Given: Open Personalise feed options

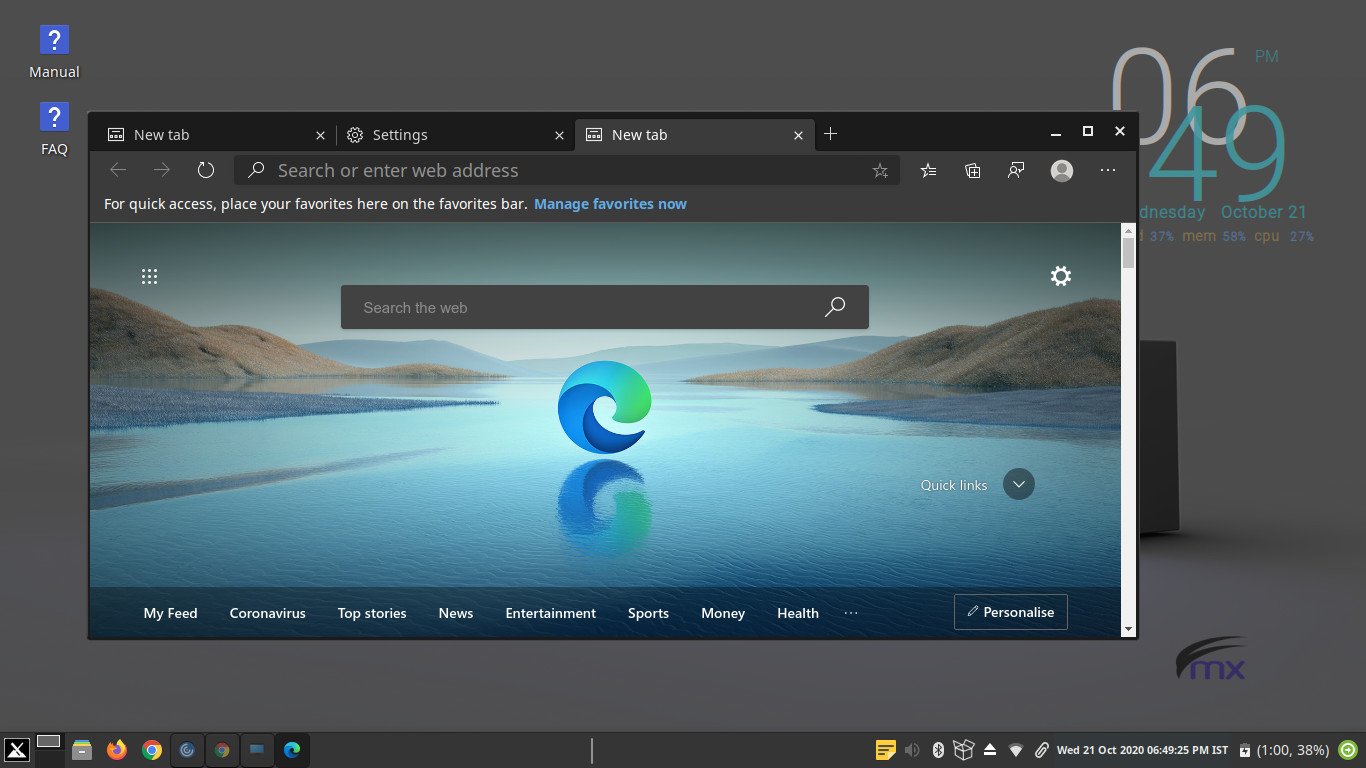Looking at the screenshot, I should click(1010, 612).
